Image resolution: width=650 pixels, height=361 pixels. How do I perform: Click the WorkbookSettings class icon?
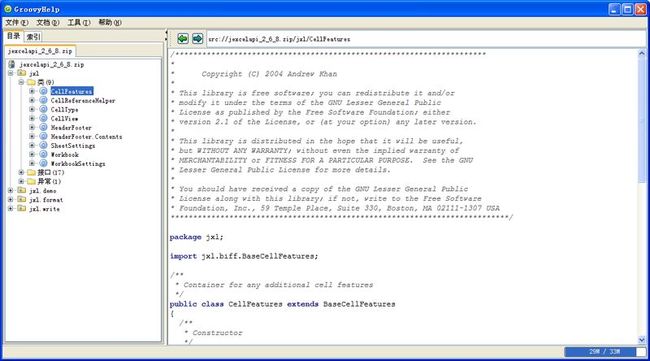coord(43,163)
